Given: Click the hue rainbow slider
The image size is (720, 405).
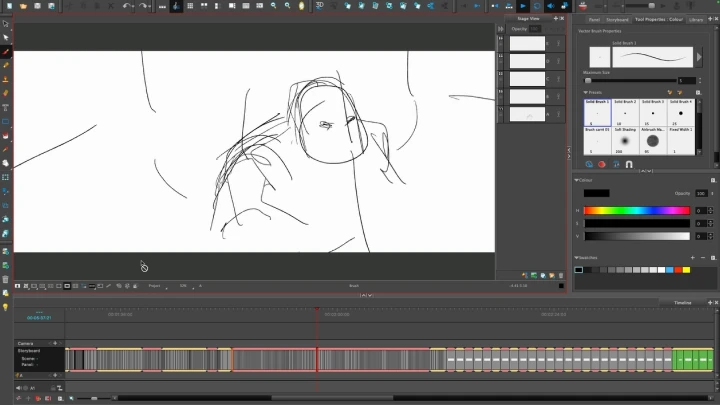Looking at the screenshot, I should pos(636,210).
